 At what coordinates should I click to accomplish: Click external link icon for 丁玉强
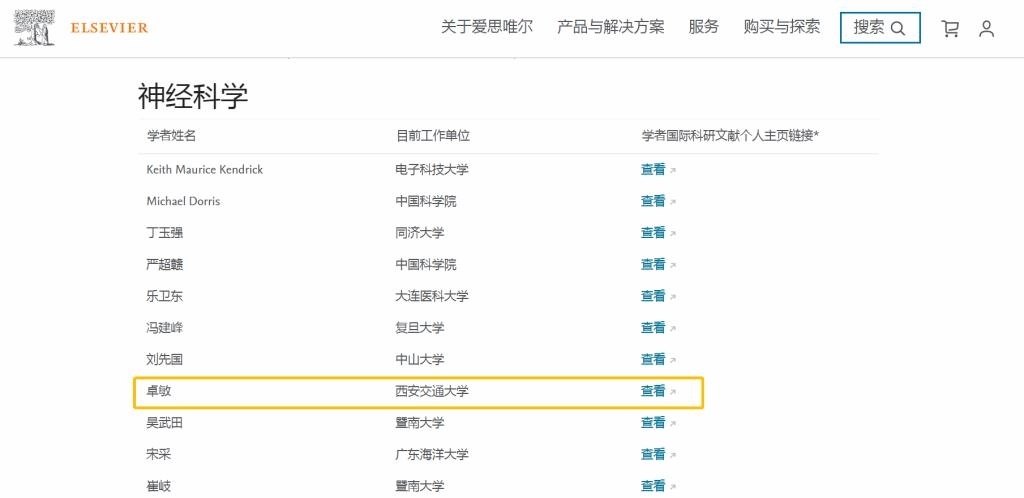[x=673, y=234]
